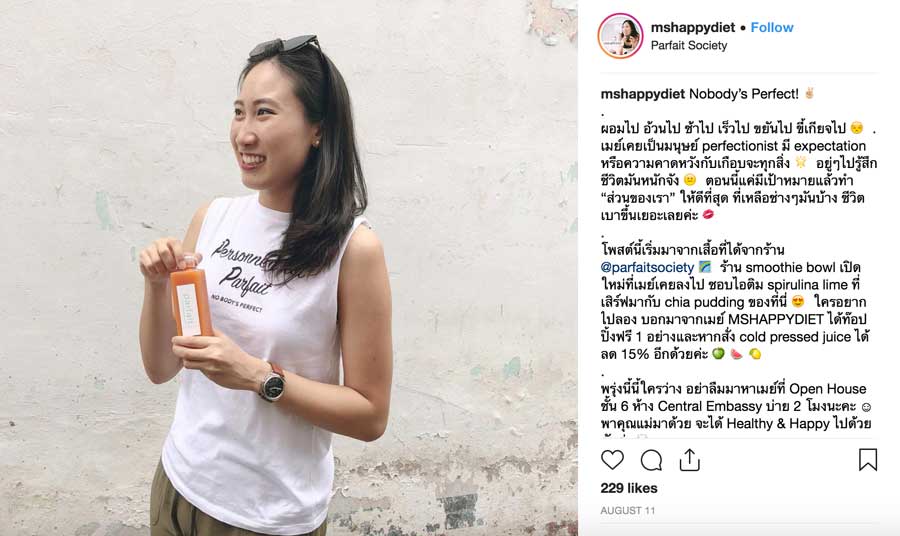The height and width of the screenshot is (536, 900).
Task: Open the Parfait Society location link
Action: 689,45
